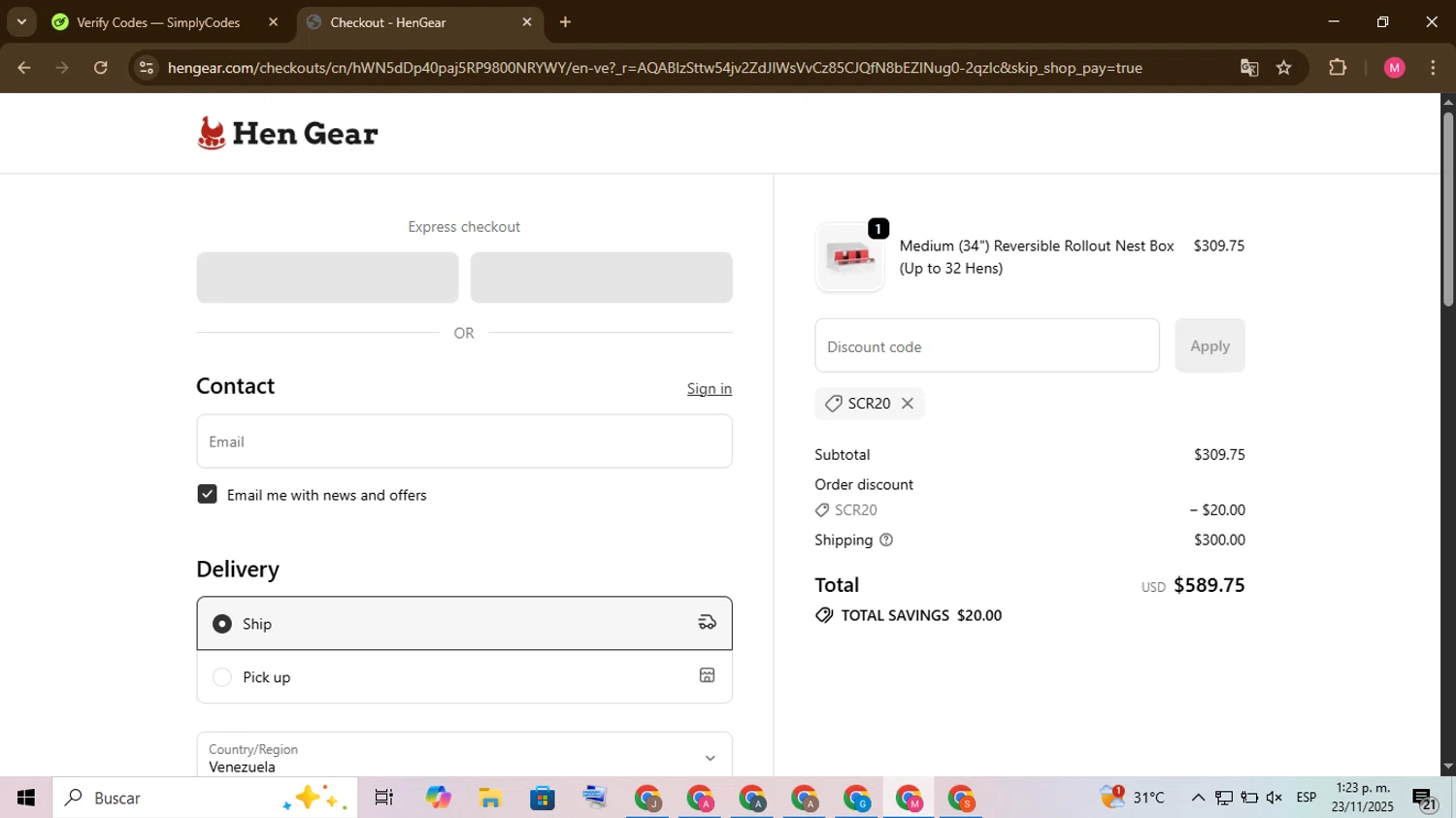The width and height of the screenshot is (1456, 818).
Task: Open shipping info help icon
Action: click(x=886, y=540)
